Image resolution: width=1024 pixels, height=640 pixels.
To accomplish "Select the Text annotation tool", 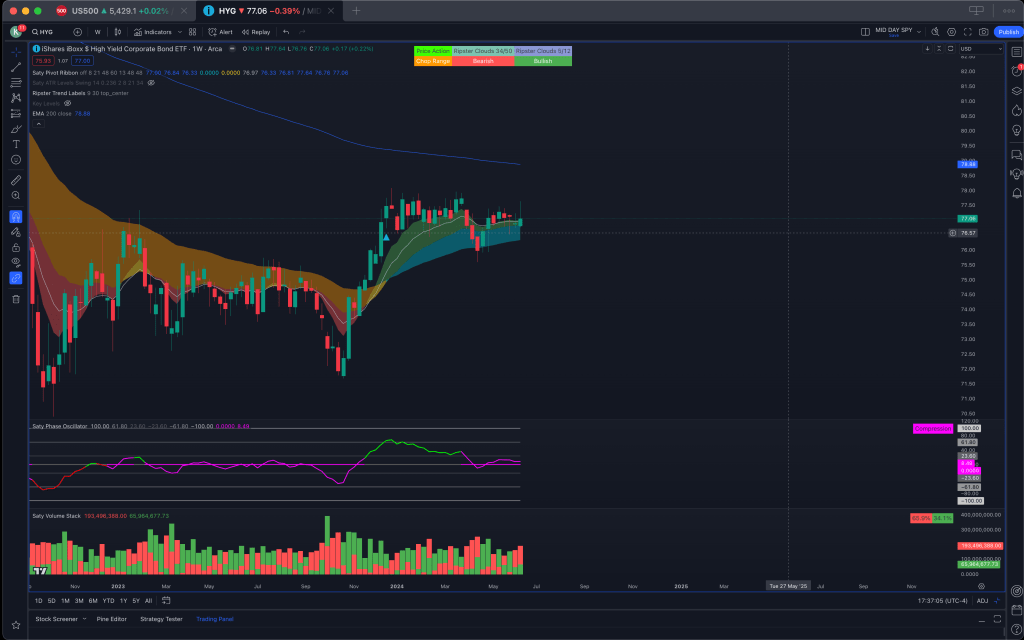I will pyautogui.click(x=16, y=144).
